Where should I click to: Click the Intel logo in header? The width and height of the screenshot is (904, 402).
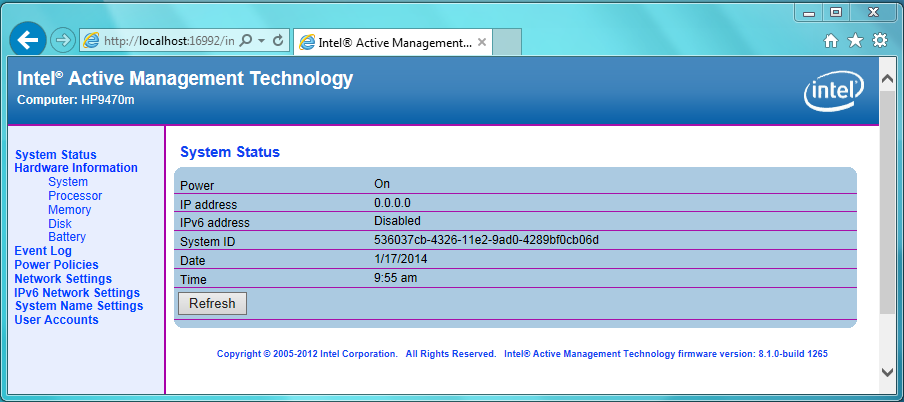[x=834, y=92]
